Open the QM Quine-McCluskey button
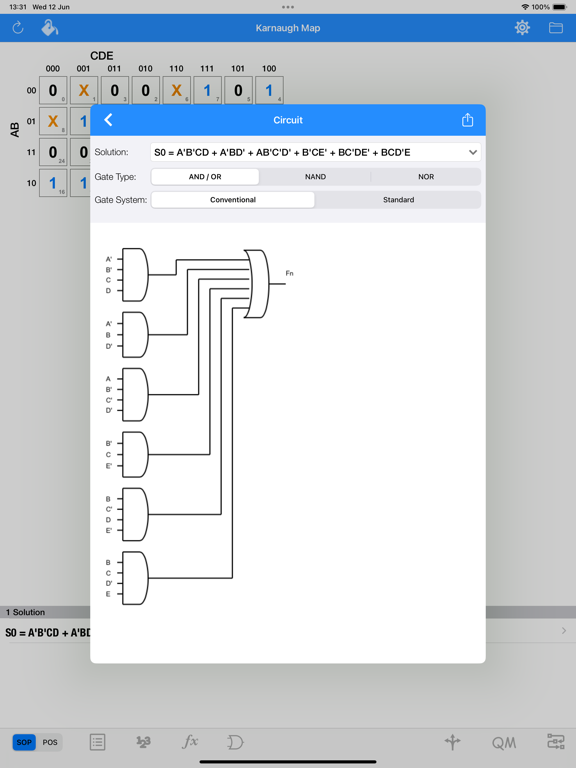The image size is (576, 768). pos(504,743)
